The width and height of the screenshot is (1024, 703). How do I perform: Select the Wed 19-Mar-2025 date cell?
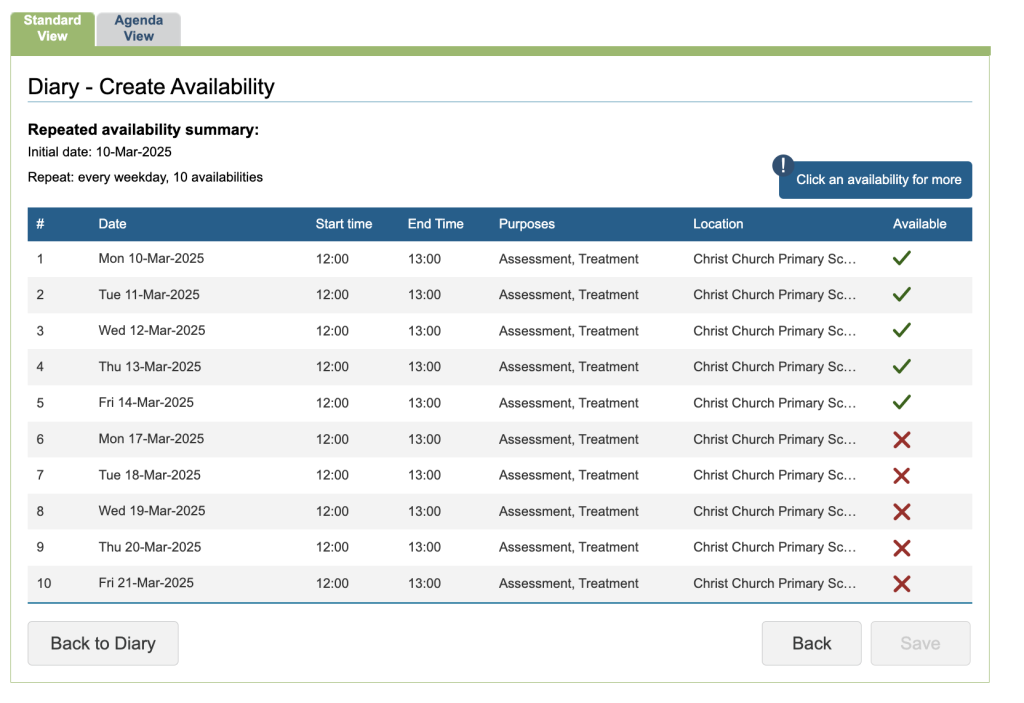(152, 511)
